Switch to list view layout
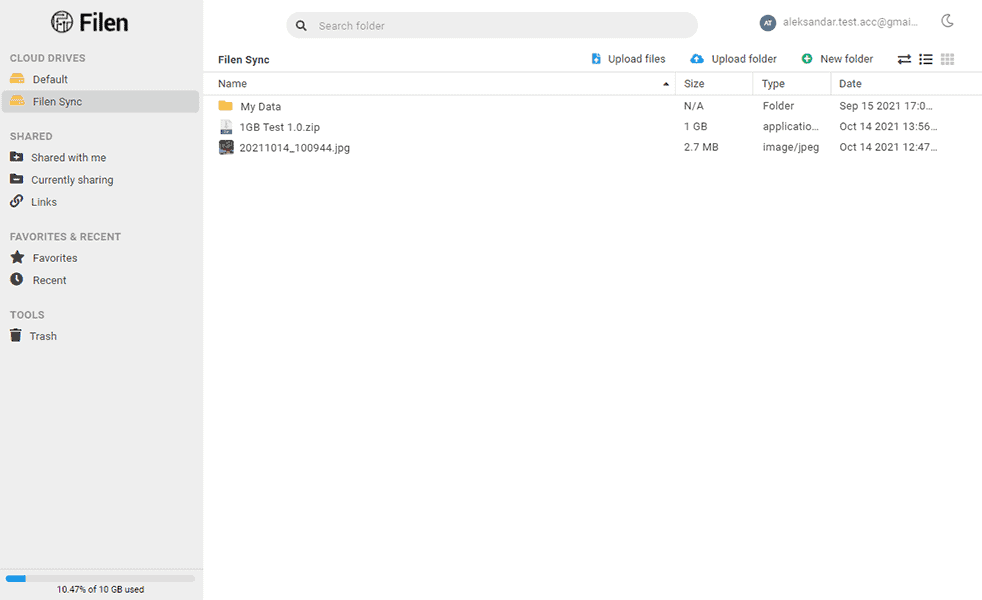Image resolution: width=982 pixels, height=600 pixels. (925, 59)
